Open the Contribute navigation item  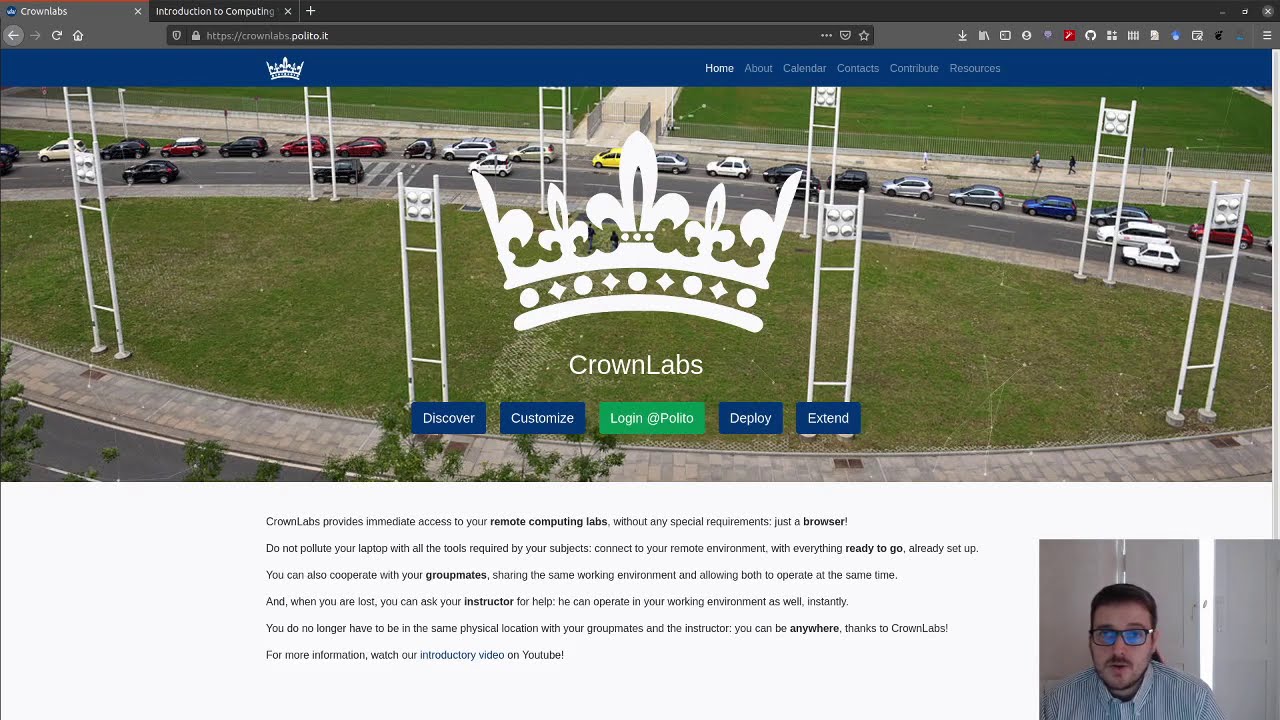point(914,68)
